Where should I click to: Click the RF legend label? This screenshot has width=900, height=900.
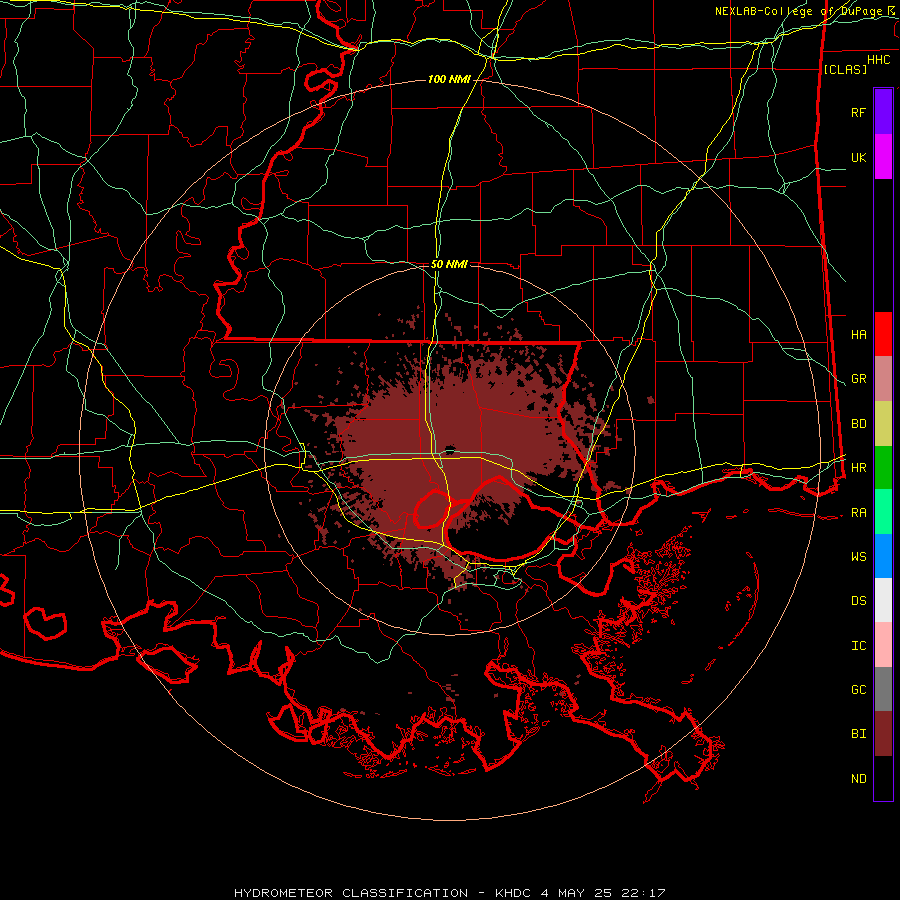point(858,112)
